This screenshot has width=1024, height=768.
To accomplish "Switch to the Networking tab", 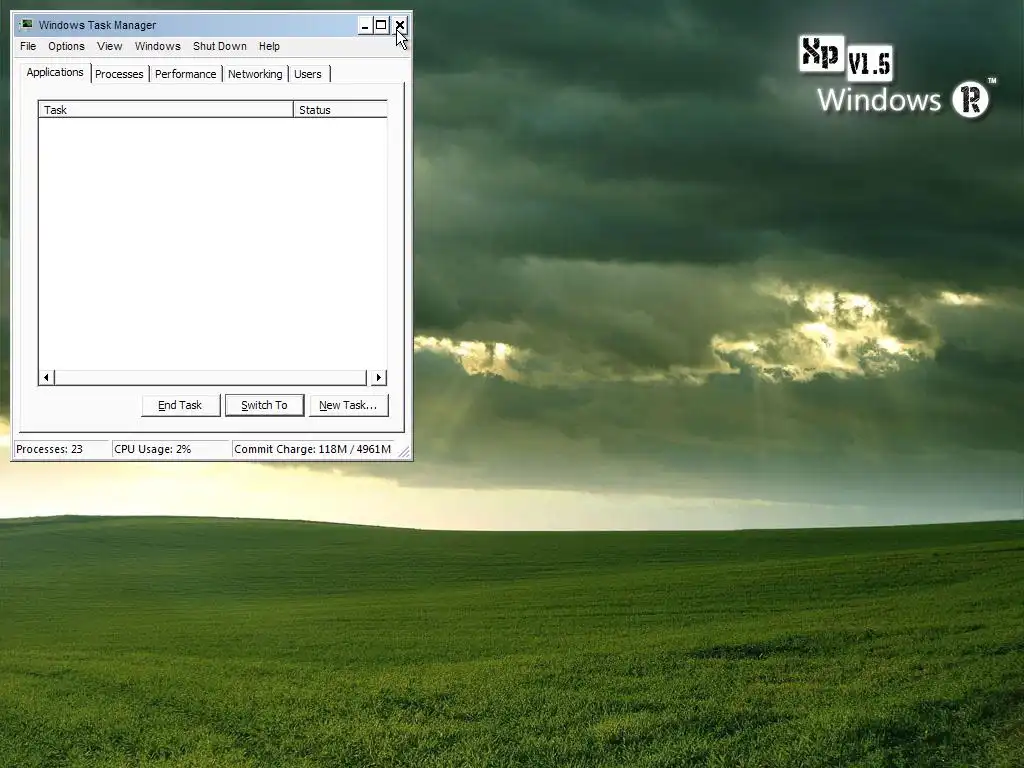I will click(255, 74).
